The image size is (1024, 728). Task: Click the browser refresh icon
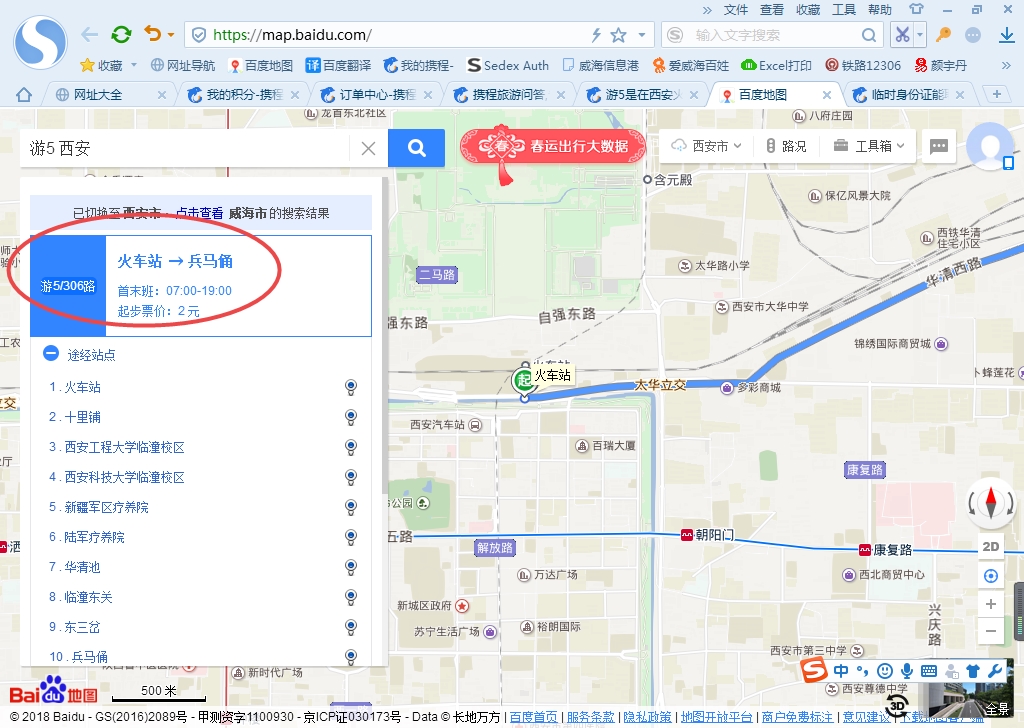coord(121,35)
